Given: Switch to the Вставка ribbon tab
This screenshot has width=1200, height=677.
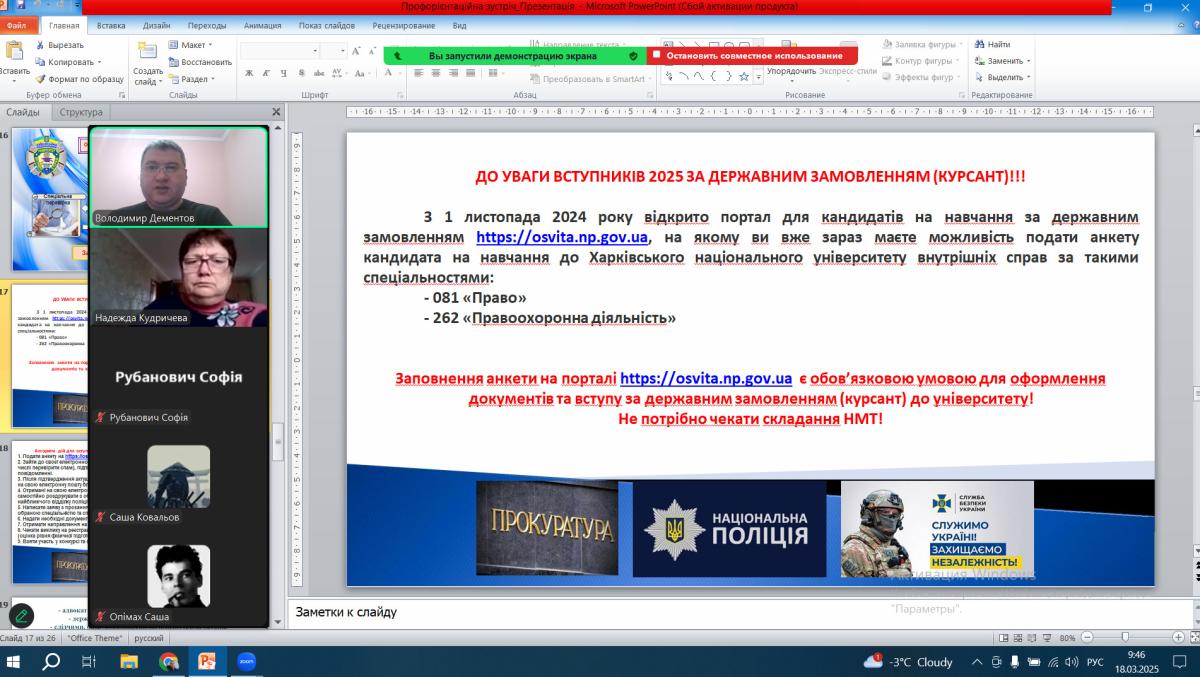Looking at the screenshot, I should [x=111, y=25].
